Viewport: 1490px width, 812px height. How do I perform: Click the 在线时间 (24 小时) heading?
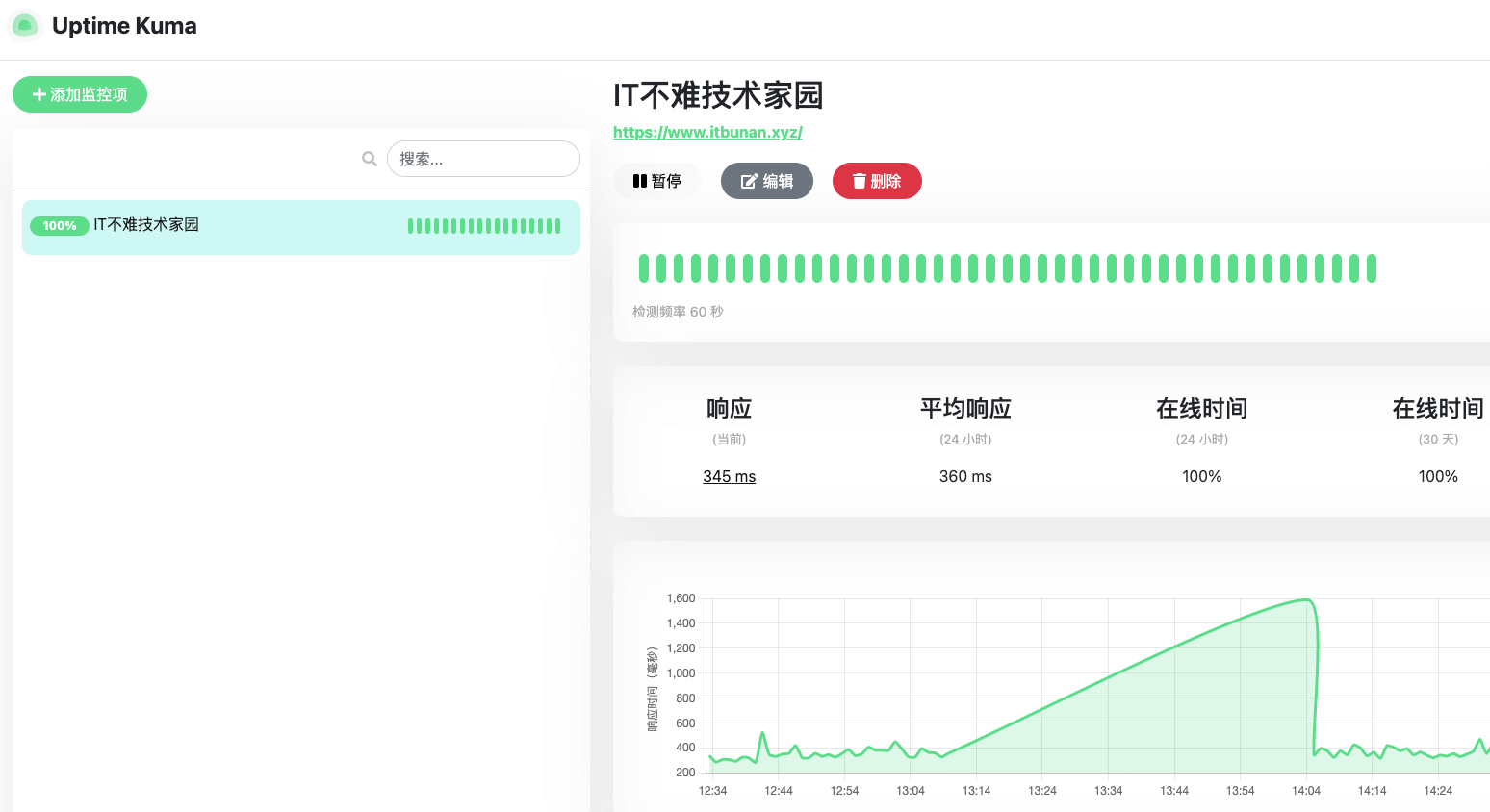click(1202, 409)
